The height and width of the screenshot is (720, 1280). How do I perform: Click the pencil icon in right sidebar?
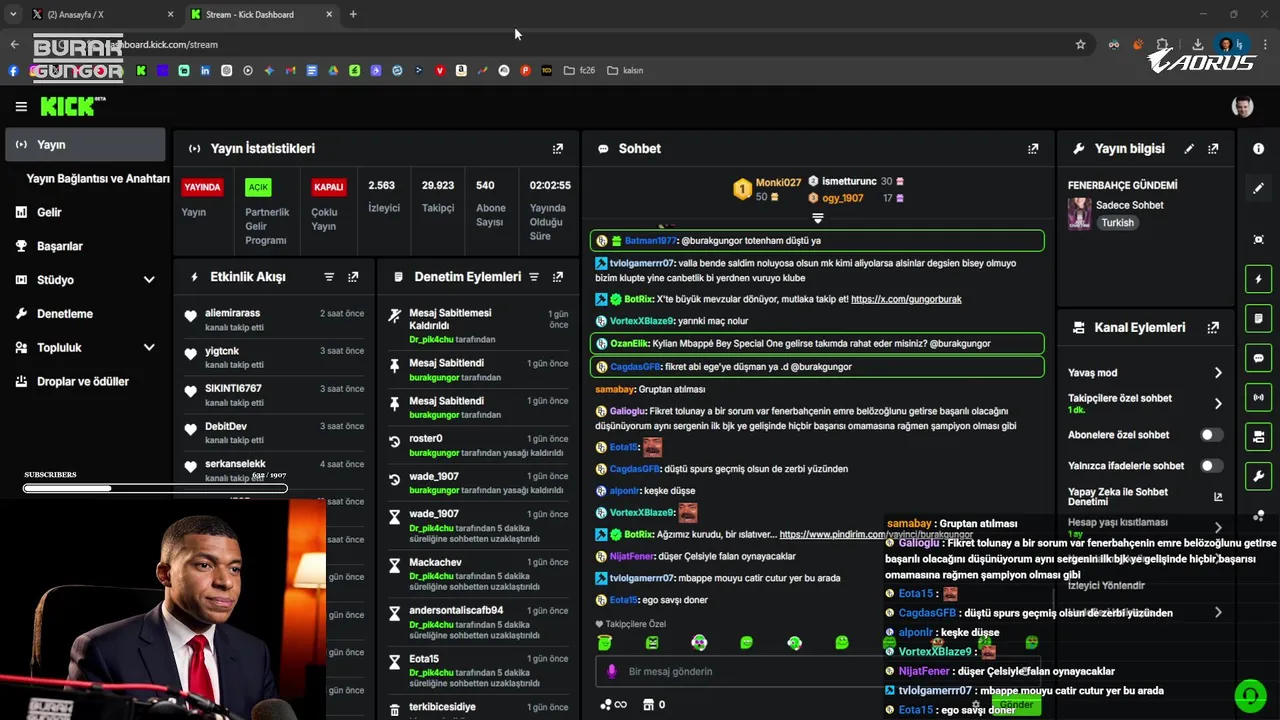coord(1258,188)
